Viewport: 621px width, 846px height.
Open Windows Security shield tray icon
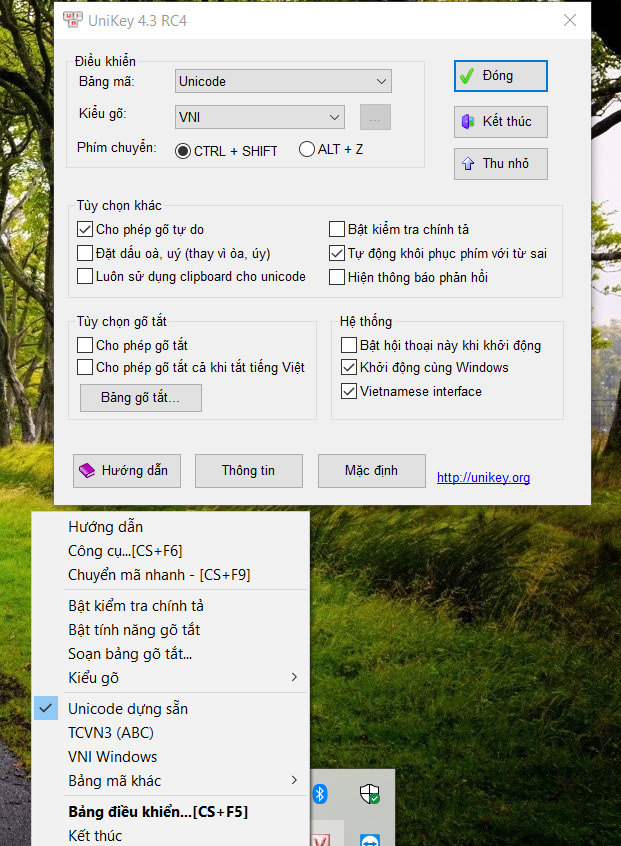pyautogui.click(x=370, y=794)
